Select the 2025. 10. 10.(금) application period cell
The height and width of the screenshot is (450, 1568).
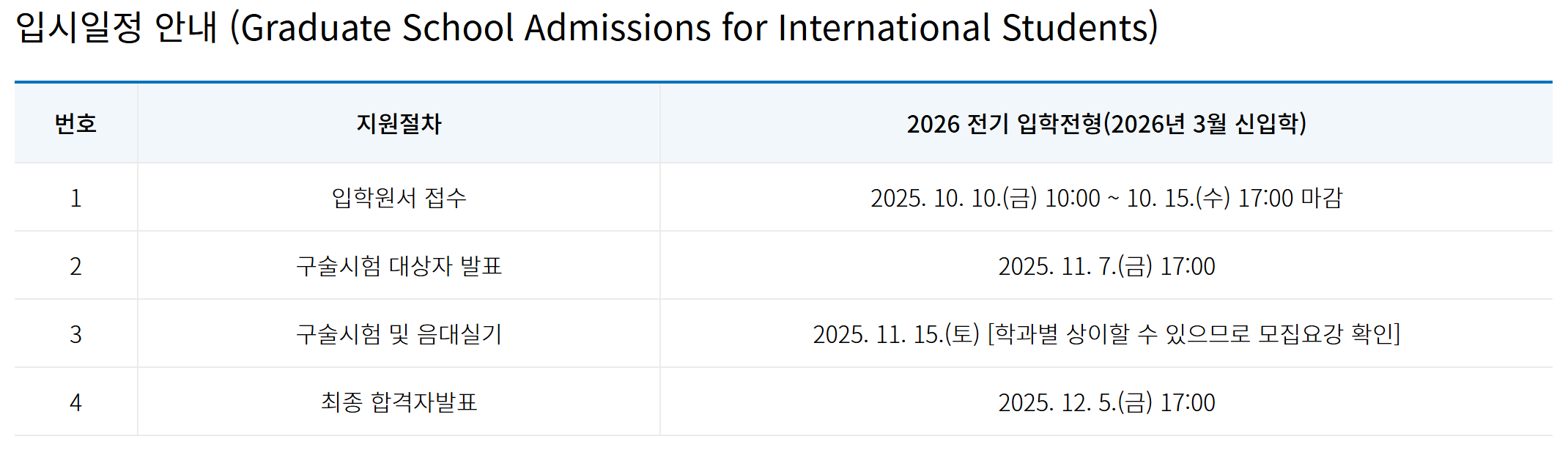(1106, 198)
